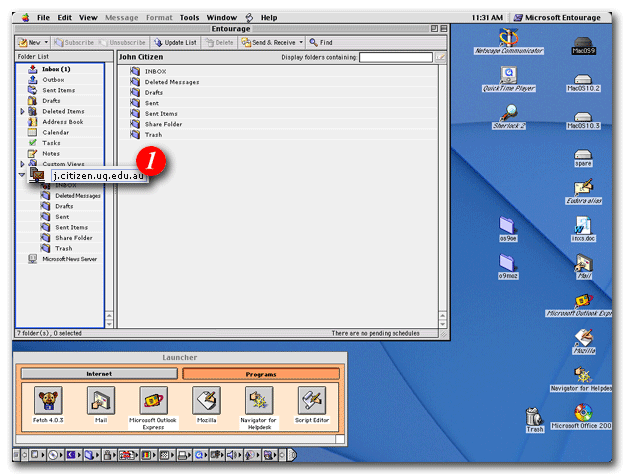
Task: Click the Update List button
Action: (176, 43)
